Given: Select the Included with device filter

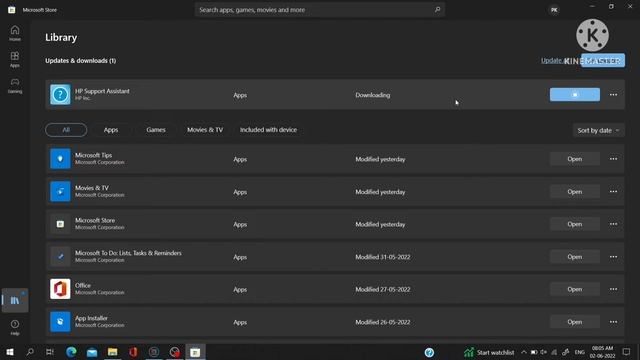Looking at the screenshot, I should coord(268,130).
